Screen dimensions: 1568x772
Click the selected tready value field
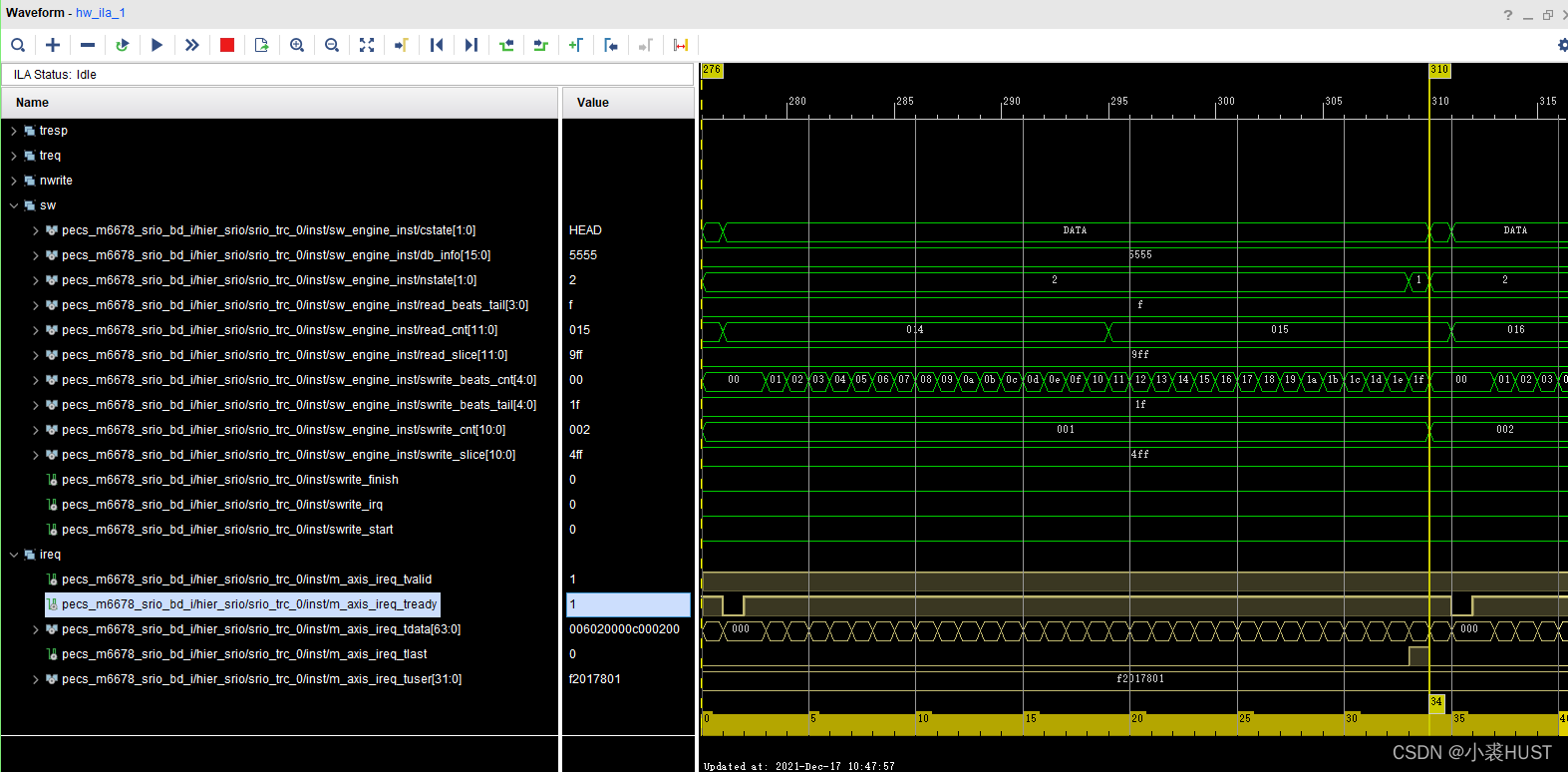coord(628,604)
